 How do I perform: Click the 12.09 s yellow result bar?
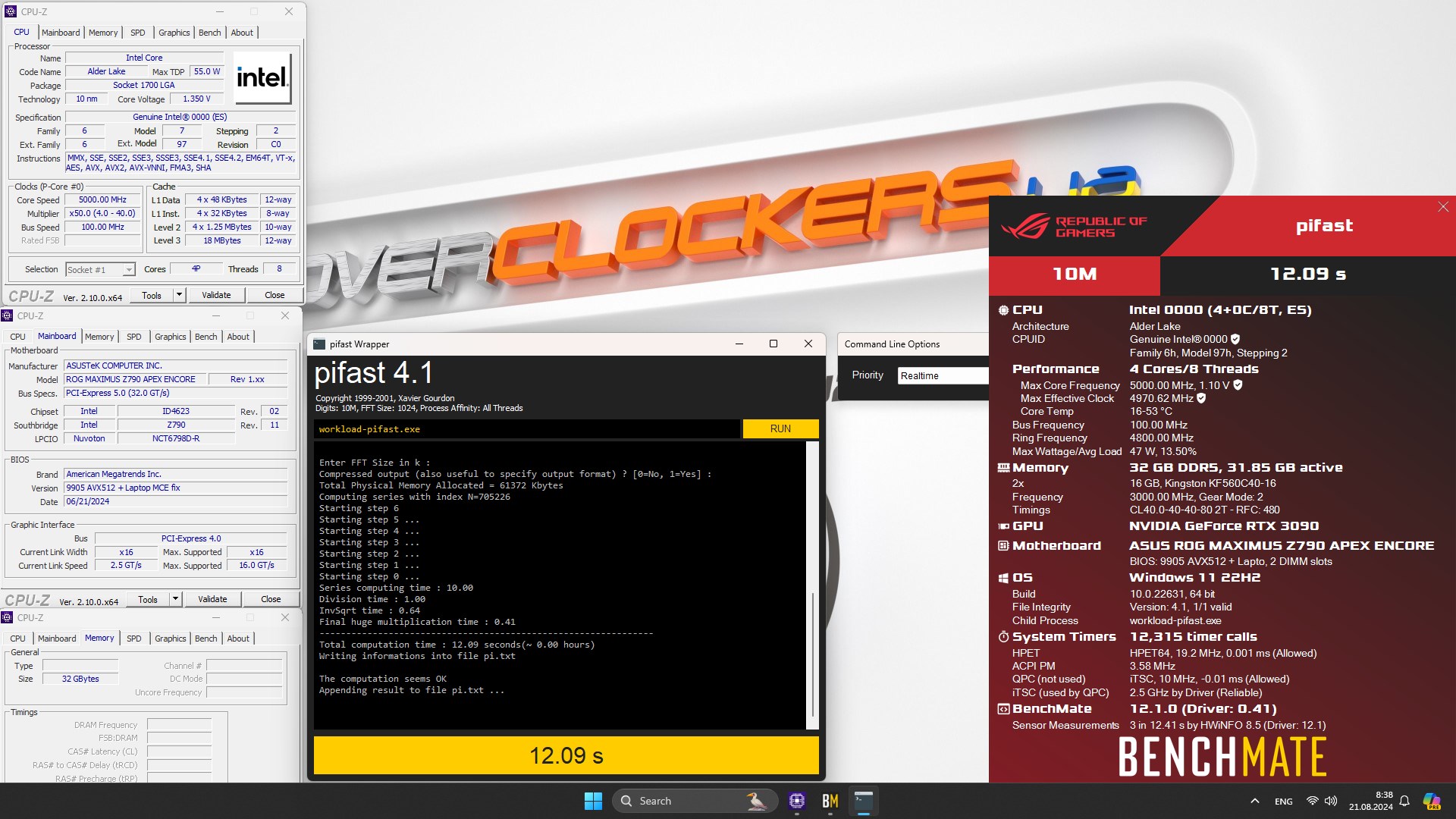point(566,755)
